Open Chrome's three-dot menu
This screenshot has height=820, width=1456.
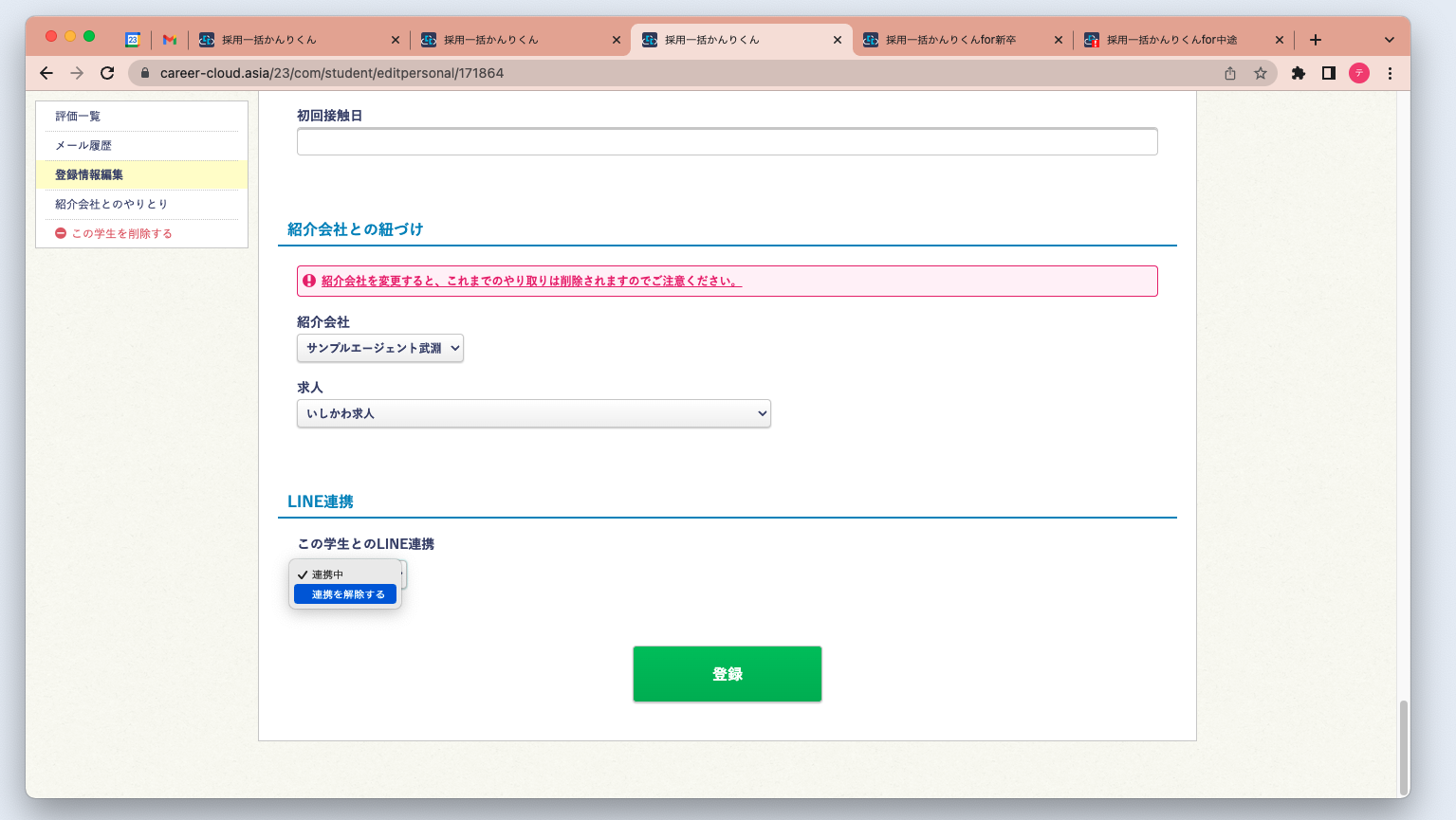1390,73
